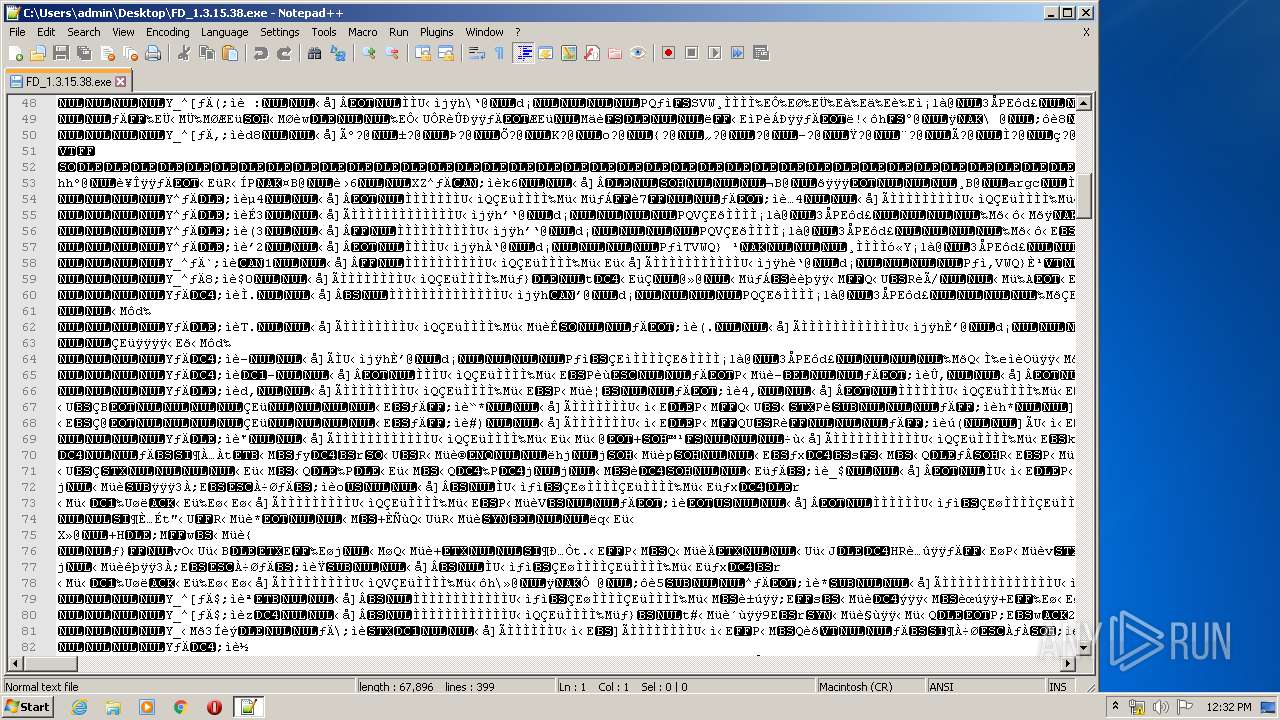
Task: Open a file using the toolbar folder icon
Action: (38, 53)
